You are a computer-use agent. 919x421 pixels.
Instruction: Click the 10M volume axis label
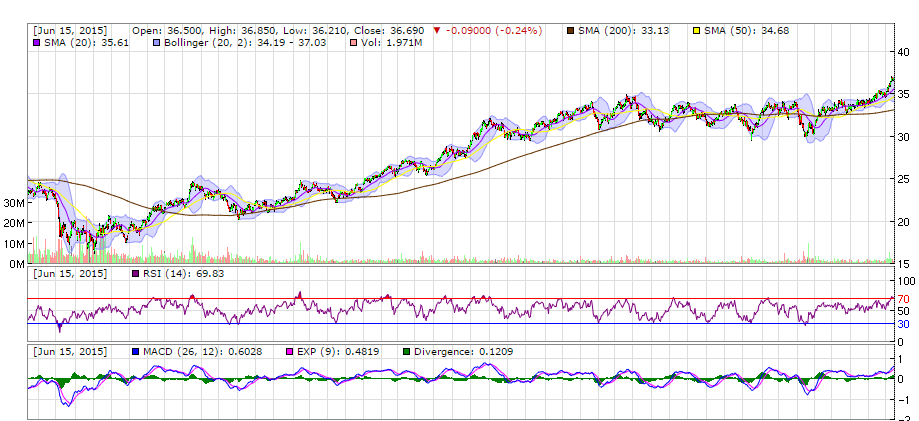point(13,244)
